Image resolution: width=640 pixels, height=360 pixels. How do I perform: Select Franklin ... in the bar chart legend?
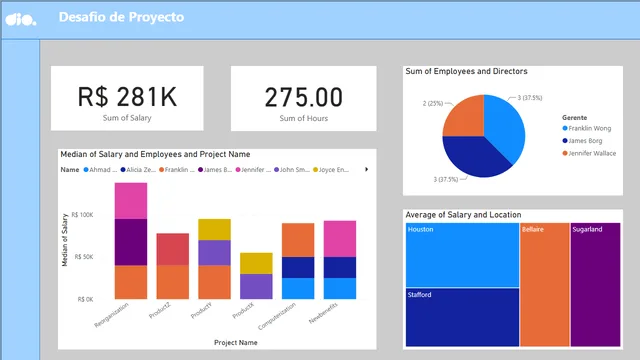[x=177, y=170]
